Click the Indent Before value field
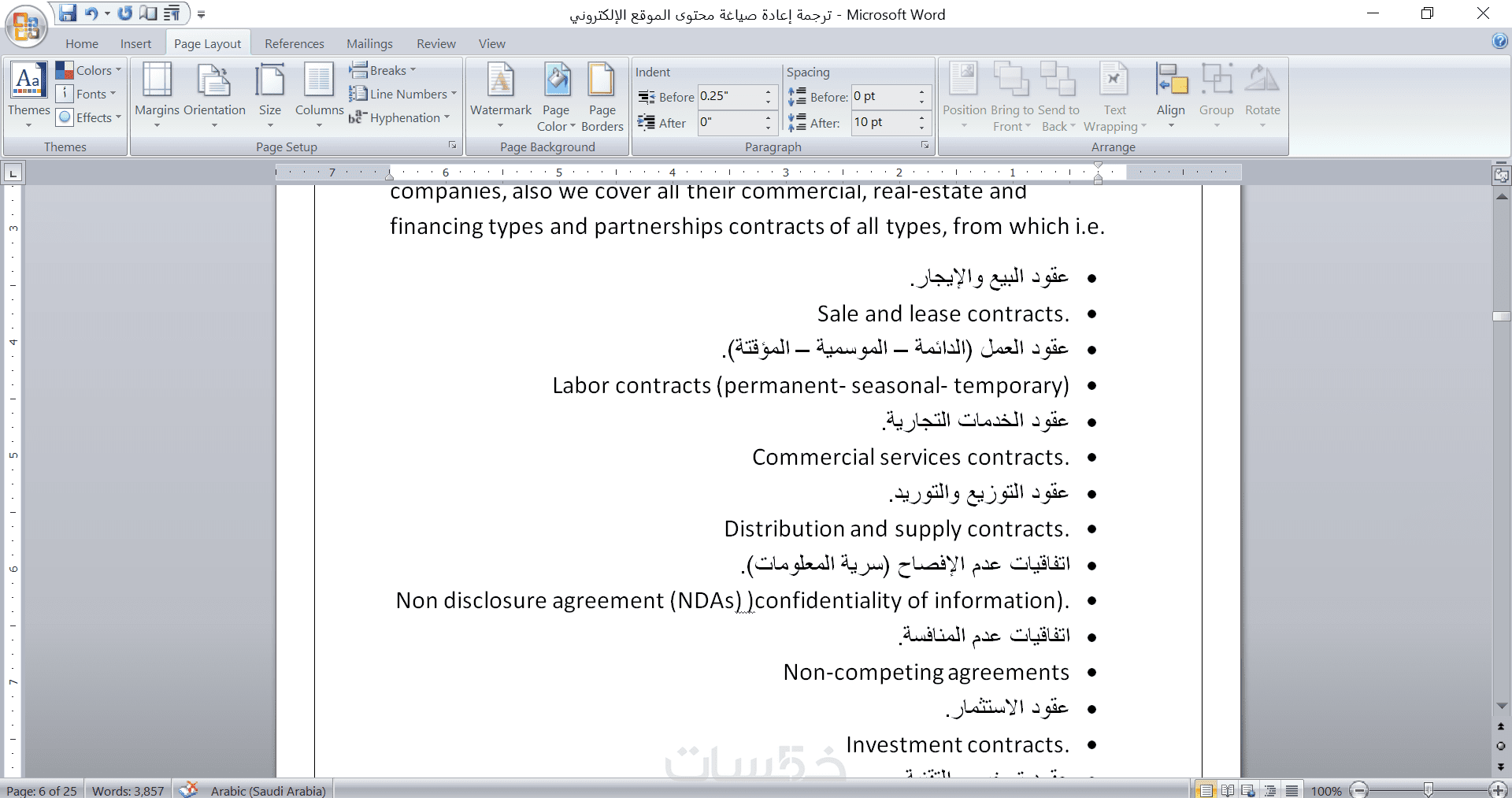1512x798 pixels. point(729,96)
